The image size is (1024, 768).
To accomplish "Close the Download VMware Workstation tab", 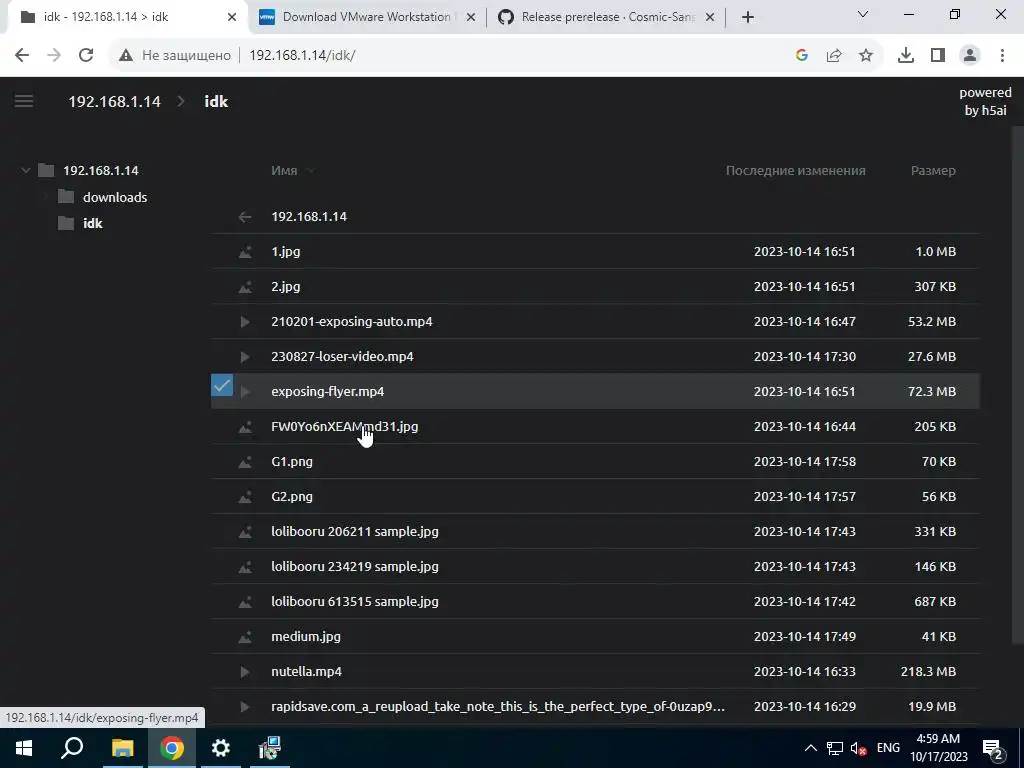I will click(x=471, y=17).
